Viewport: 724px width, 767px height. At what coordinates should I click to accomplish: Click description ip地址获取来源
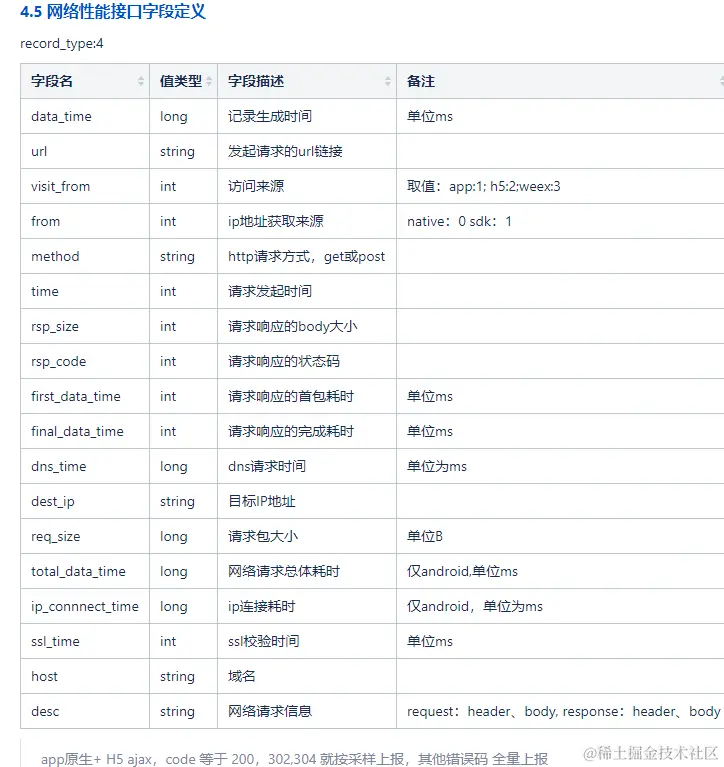tap(275, 221)
